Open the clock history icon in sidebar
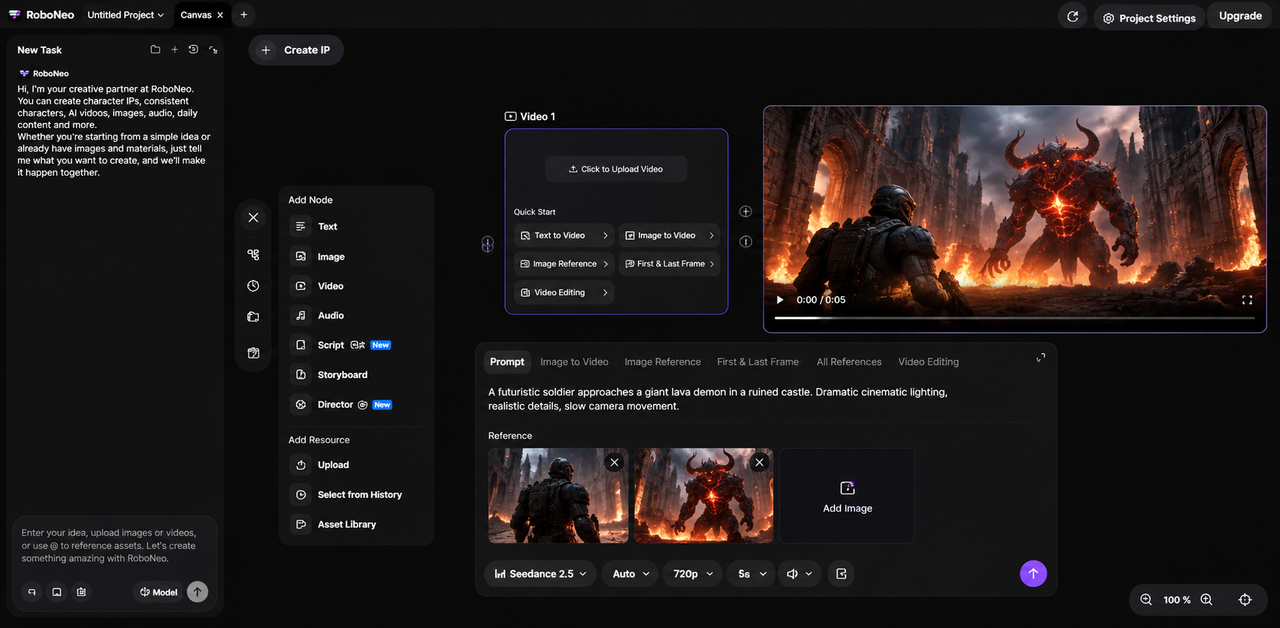This screenshot has width=1280, height=628. (253, 286)
